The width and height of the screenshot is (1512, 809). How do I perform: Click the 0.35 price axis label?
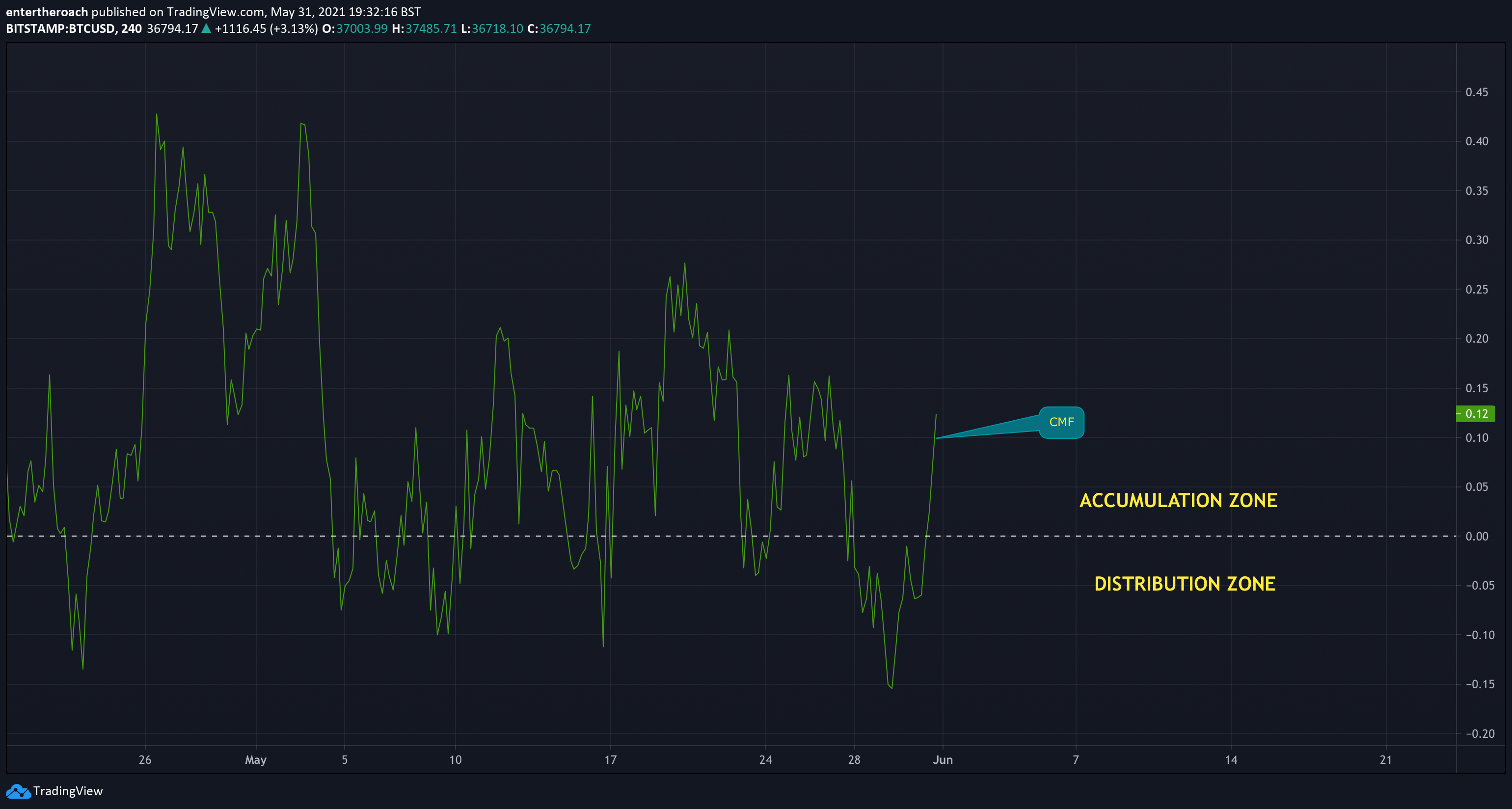[1477, 191]
